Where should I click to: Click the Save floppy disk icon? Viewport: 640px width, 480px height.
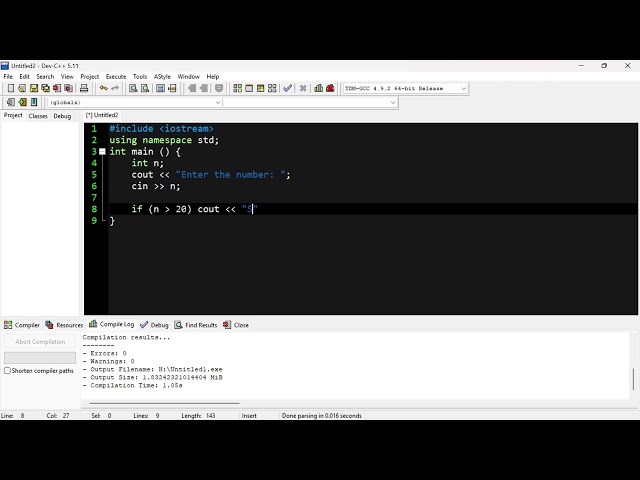pos(34,88)
